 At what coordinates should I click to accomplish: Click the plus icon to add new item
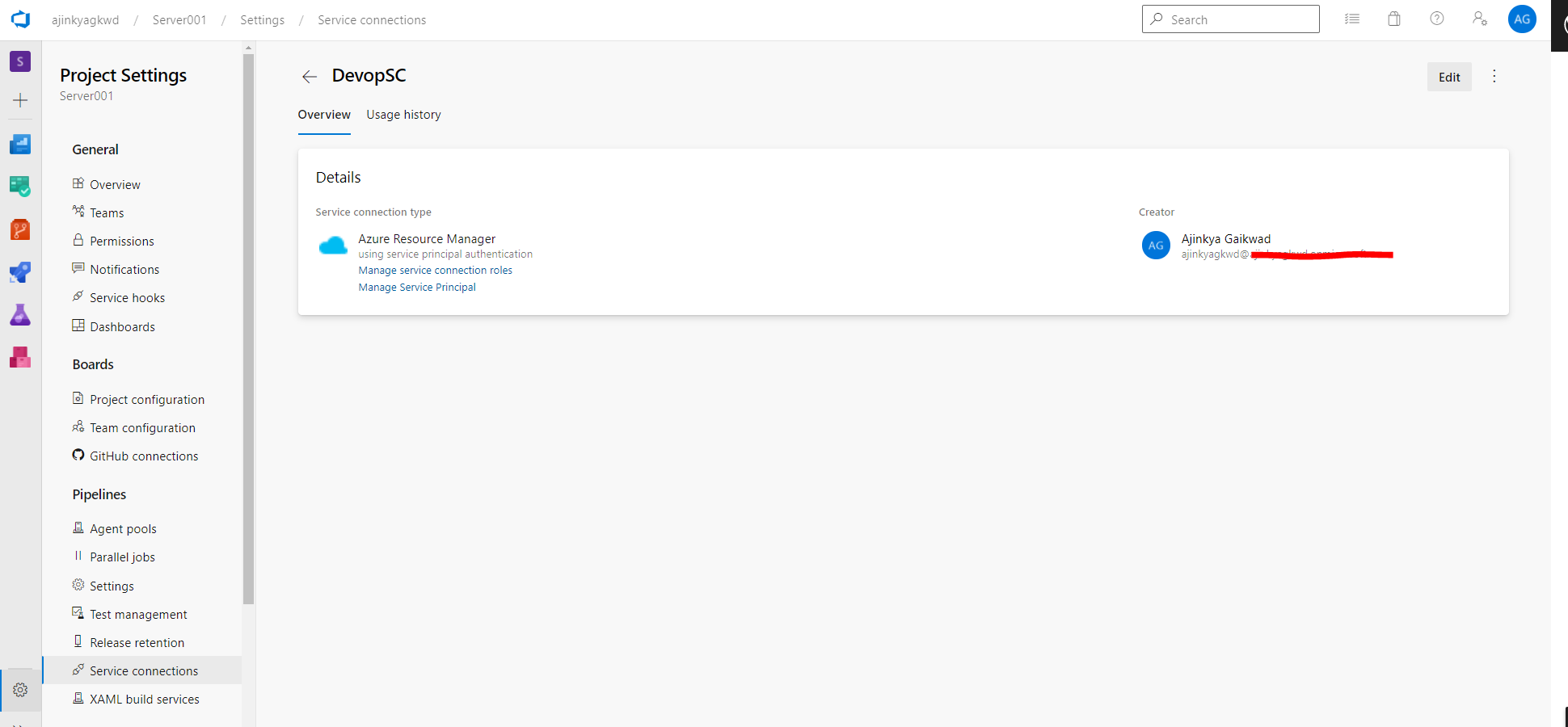(x=20, y=100)
